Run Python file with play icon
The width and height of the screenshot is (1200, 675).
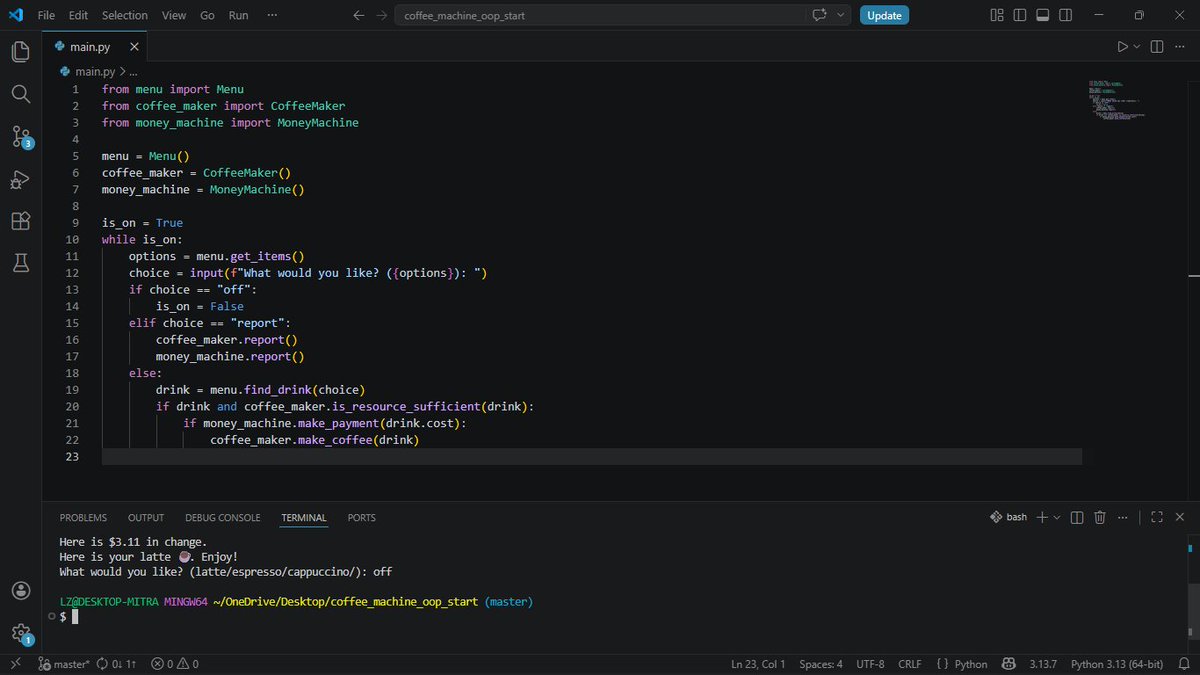pos(1122,47)
